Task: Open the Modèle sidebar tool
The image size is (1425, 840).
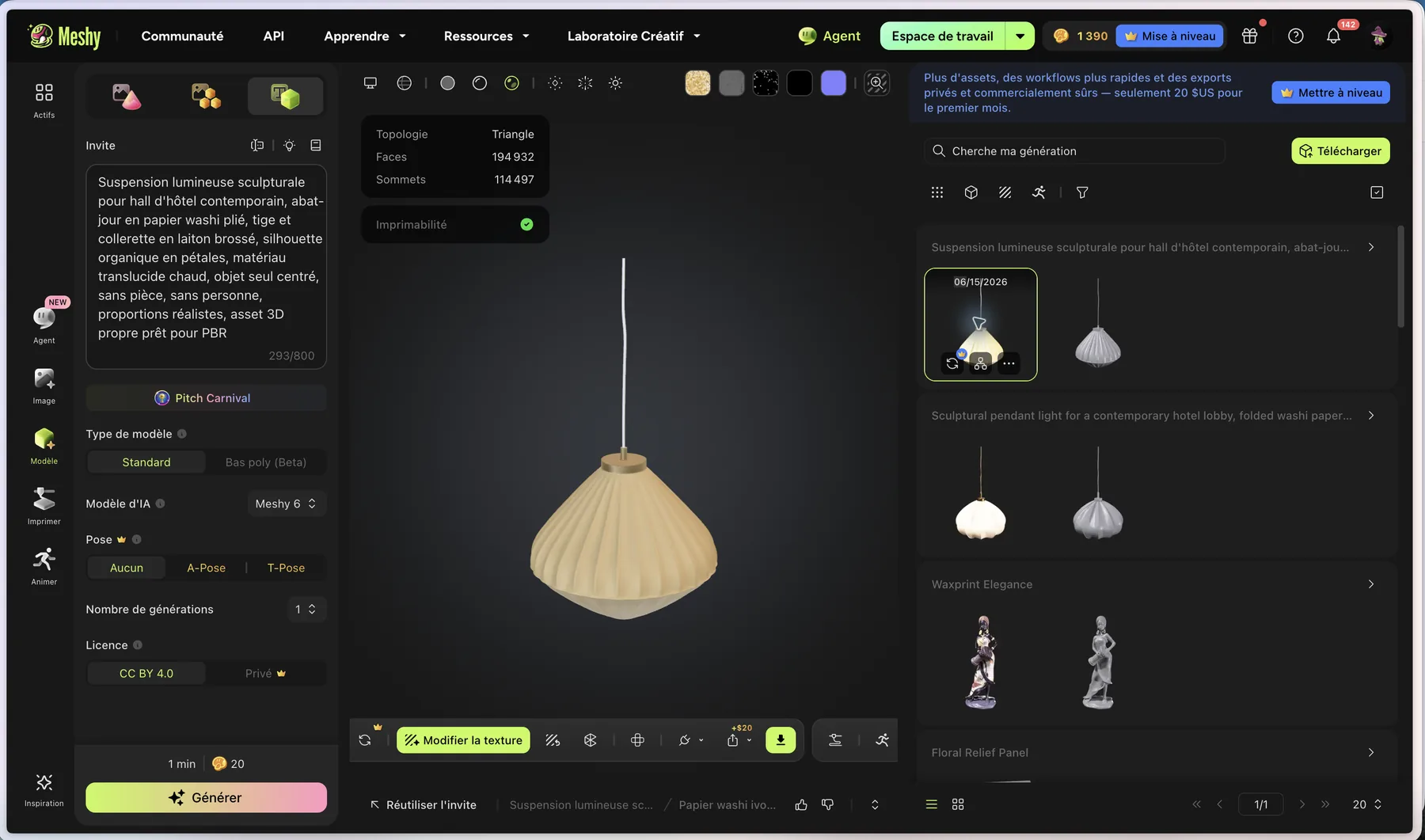Action: 44,447
